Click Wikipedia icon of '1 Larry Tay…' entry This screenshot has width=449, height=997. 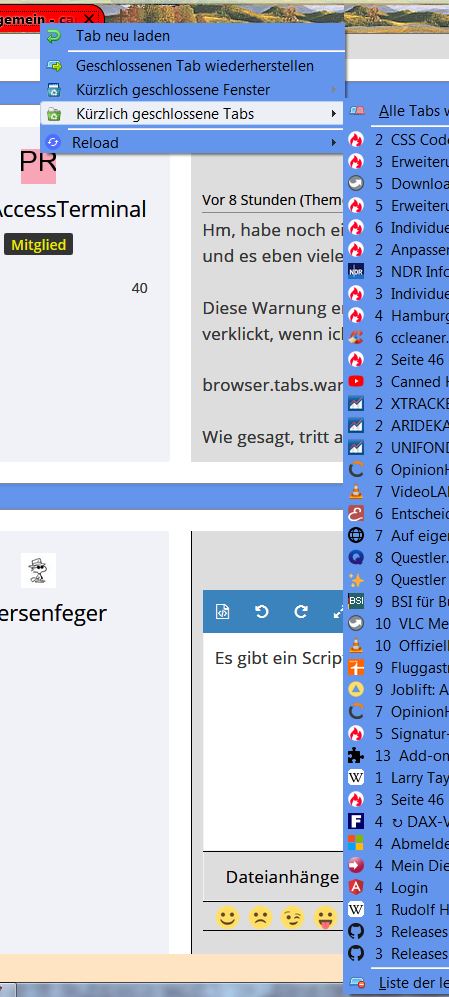pos(356,778)
